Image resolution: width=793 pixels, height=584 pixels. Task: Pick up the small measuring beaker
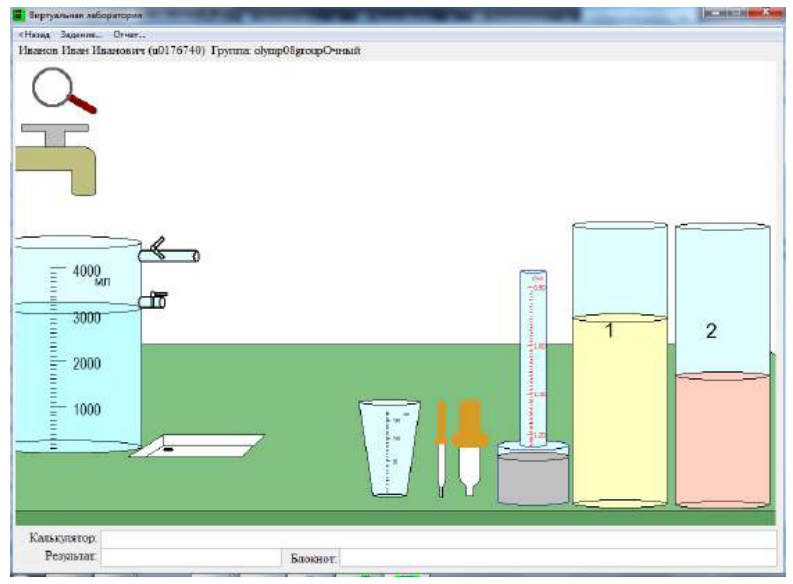(x=389, y=448)
